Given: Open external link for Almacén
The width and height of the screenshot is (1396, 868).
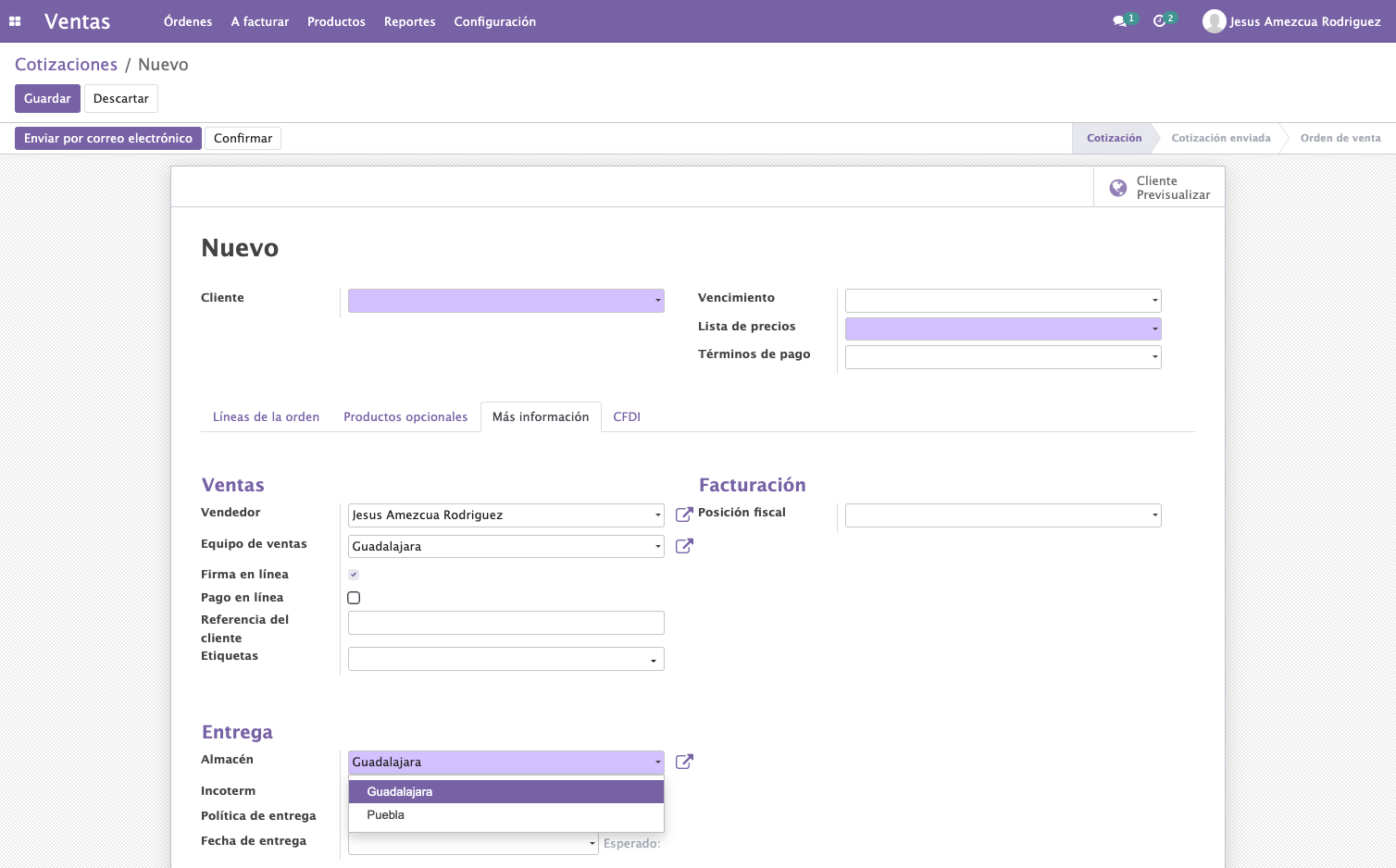Looking at the screenshot, I should pos(684,762).
